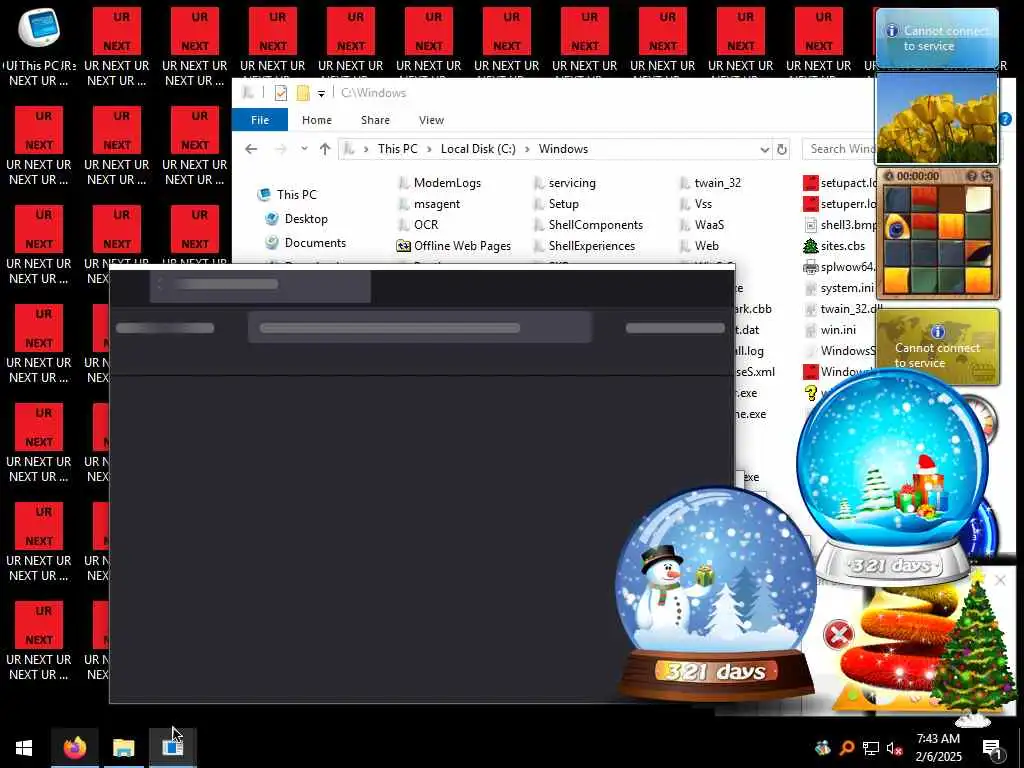The image size is (1024, 768).
Task: Select the Offline Web Pages folder
Action: point(454,246)
